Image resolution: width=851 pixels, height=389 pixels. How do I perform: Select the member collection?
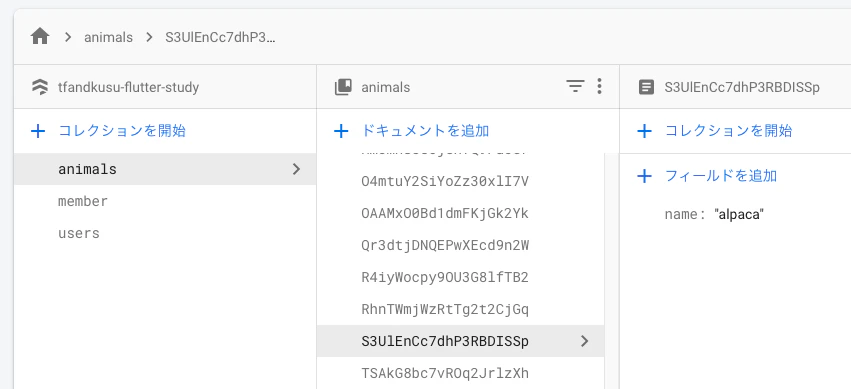click(165, 201)
